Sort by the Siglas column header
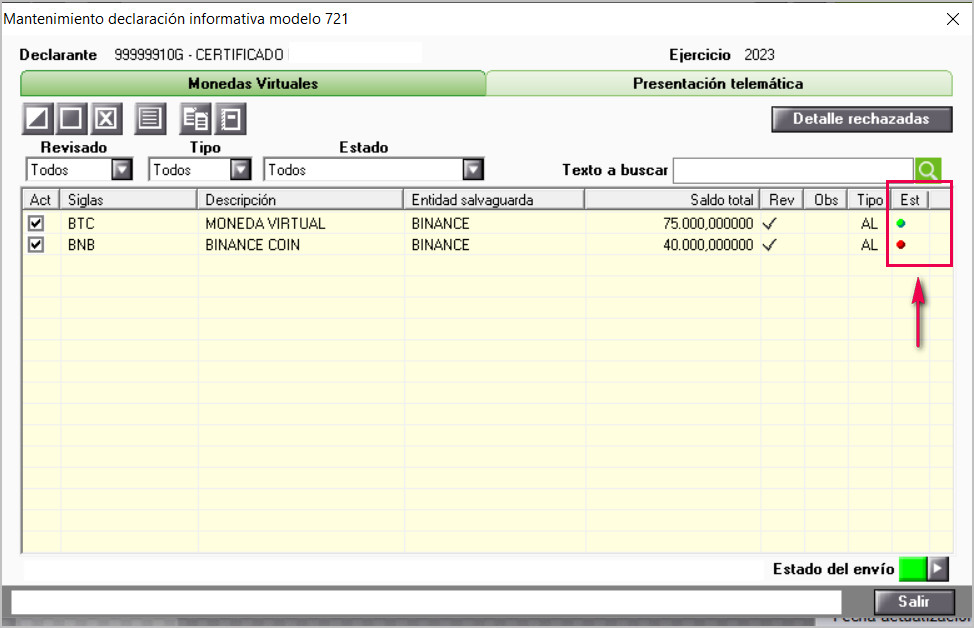 128,199
